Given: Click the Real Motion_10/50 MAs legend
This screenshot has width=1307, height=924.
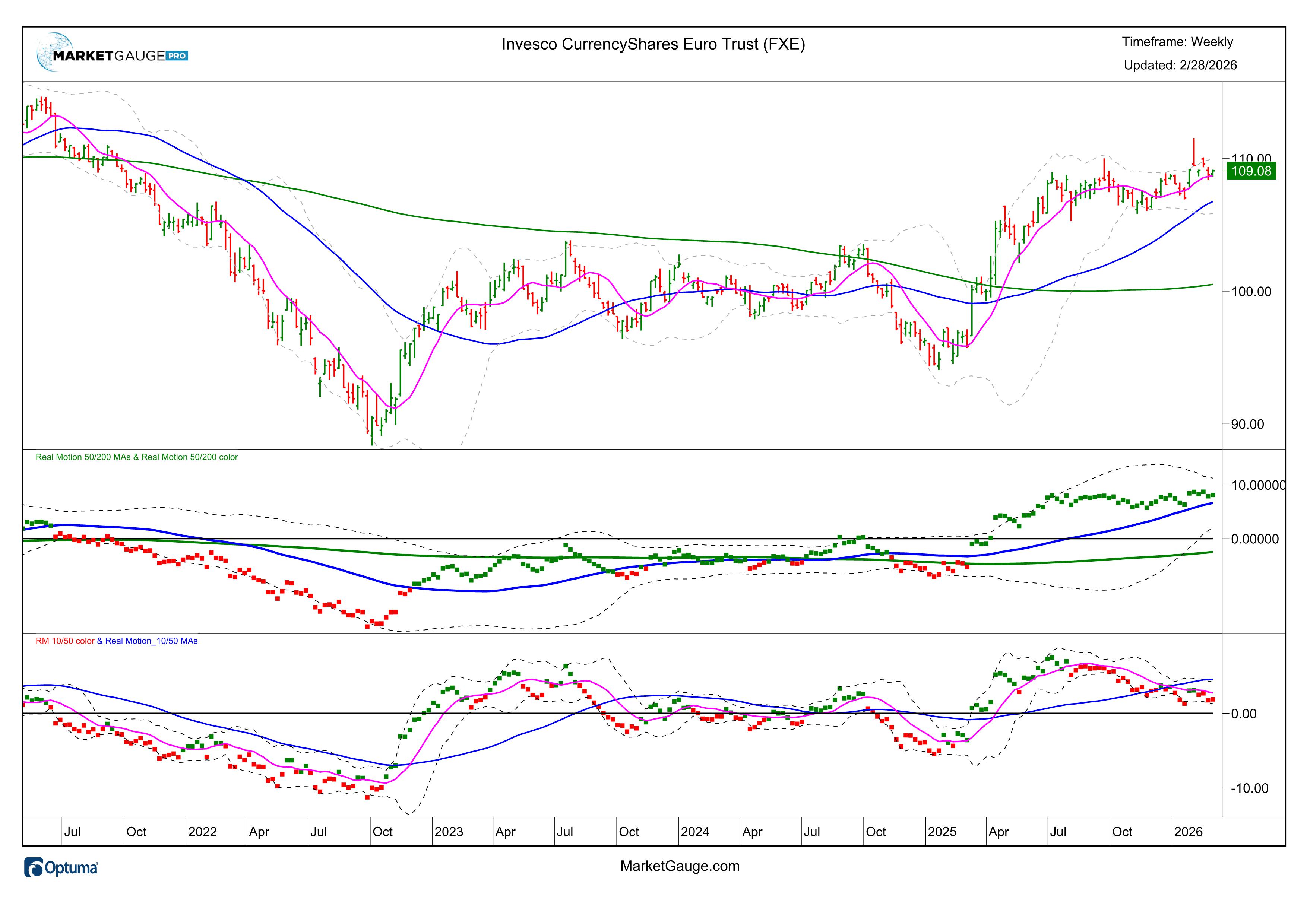Looking at the screenshot, I should point(151,641).
